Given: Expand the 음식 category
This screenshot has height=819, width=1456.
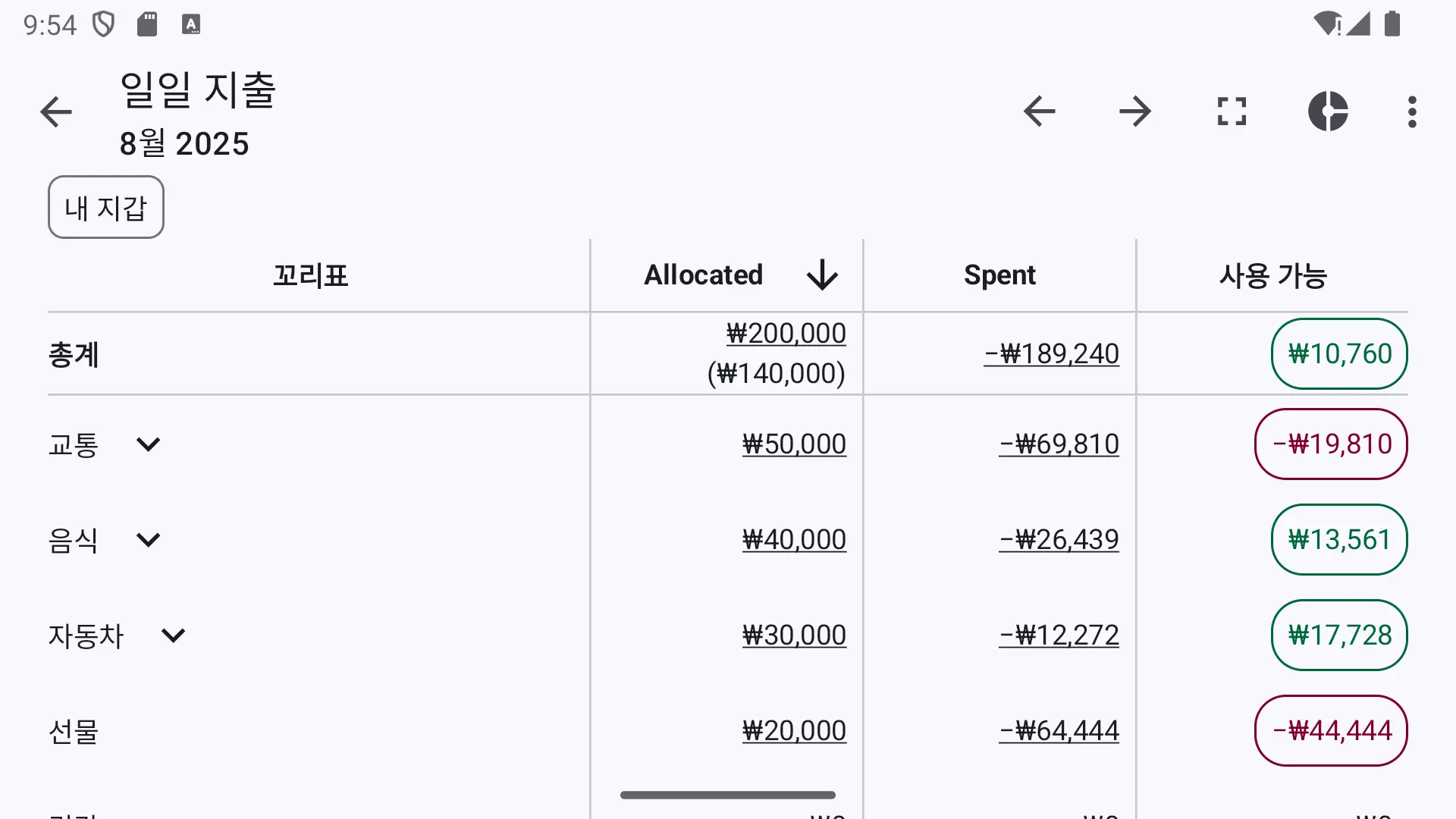Looking at the screenshot, I should (x=148, y=540).
